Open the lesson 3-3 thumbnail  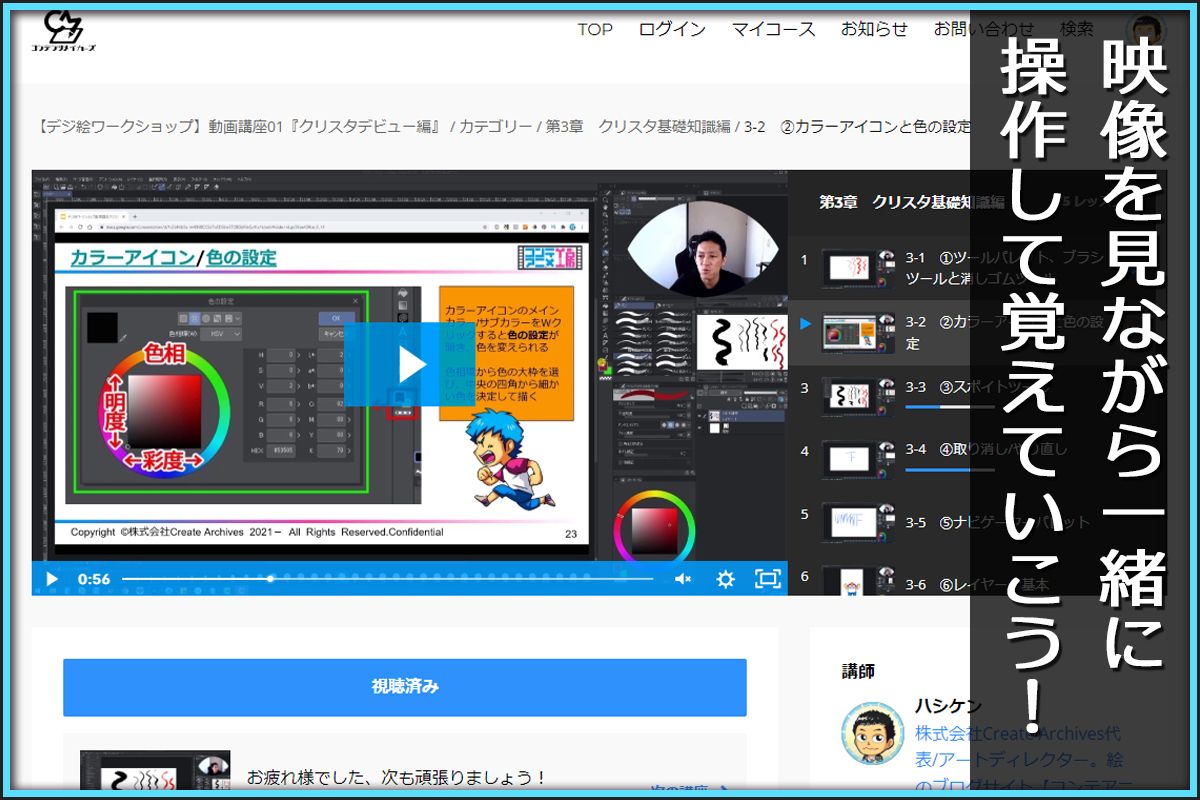tap(858, 396)
